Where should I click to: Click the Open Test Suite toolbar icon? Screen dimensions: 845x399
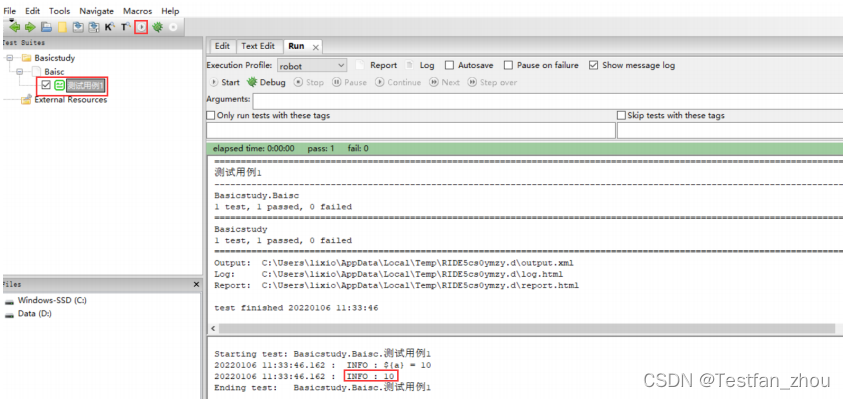(x=47, y=27)
